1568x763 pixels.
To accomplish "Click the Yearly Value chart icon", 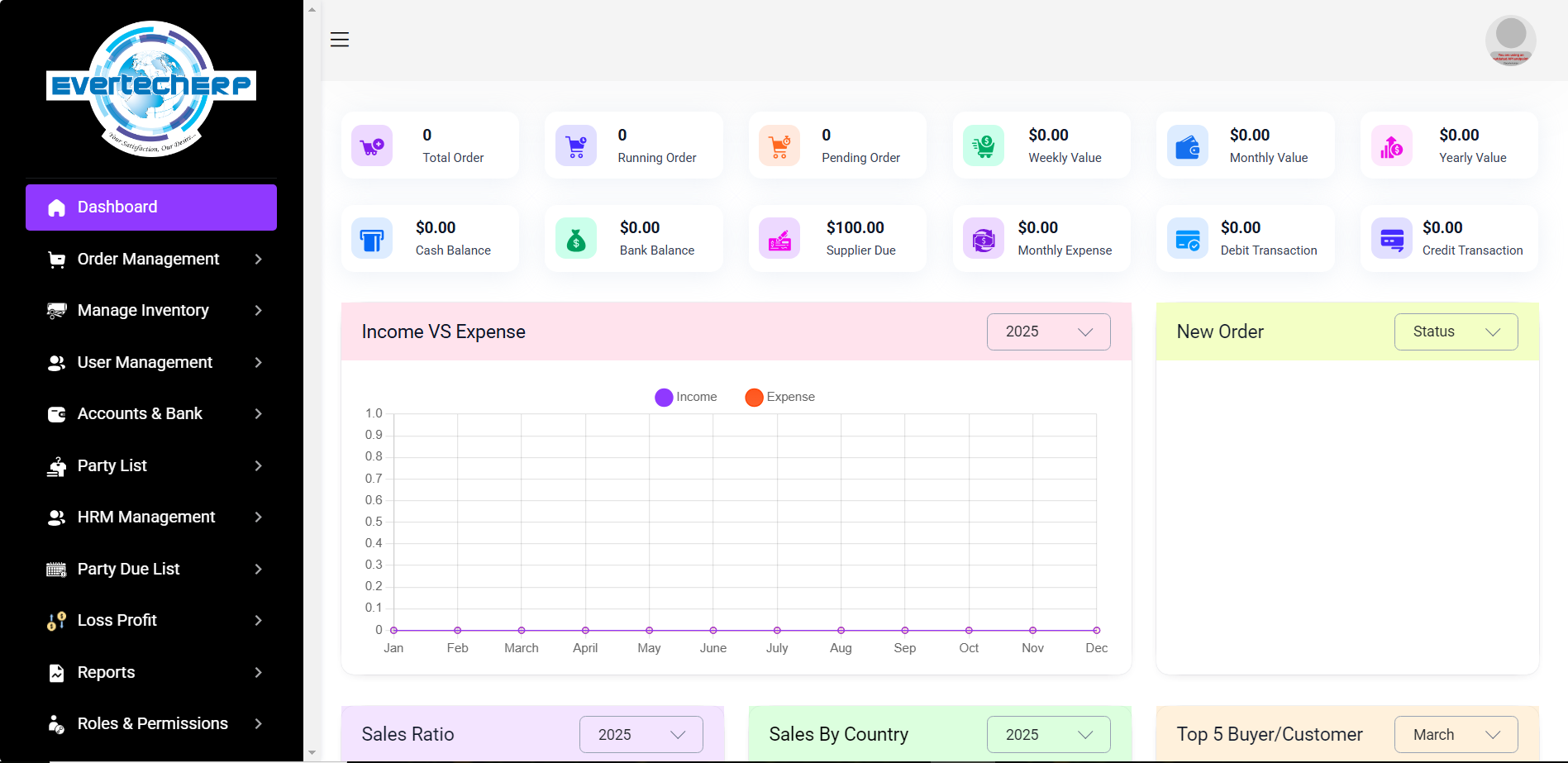I will [1391, 146].
